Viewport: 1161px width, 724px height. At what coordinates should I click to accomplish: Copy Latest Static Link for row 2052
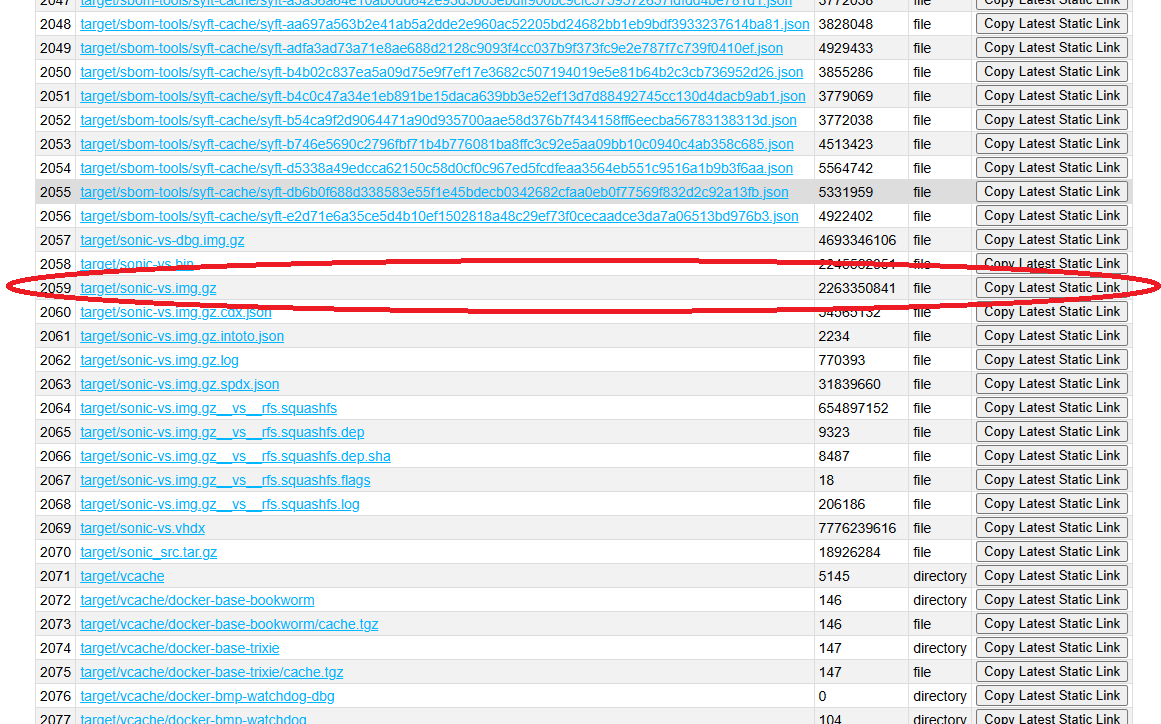point(1051,119)
